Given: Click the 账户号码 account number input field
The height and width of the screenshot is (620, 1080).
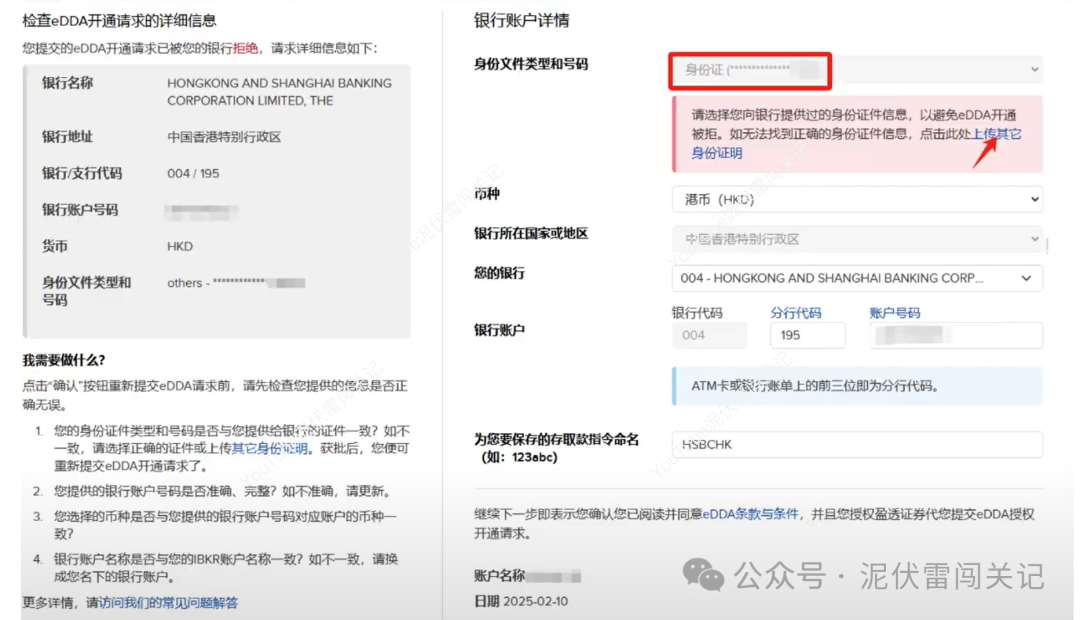Looking at the screenshot, I should point(954,336).
